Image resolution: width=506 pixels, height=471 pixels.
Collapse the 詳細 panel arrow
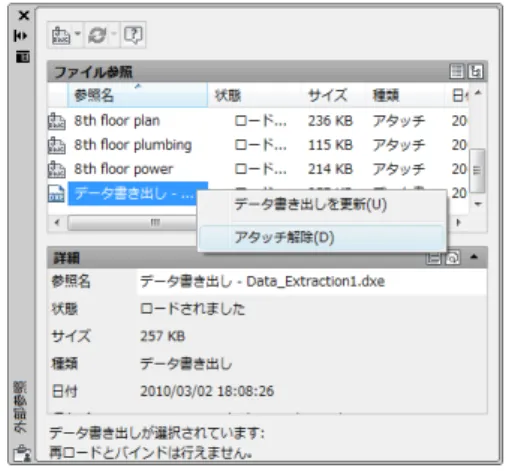(474, 257)
